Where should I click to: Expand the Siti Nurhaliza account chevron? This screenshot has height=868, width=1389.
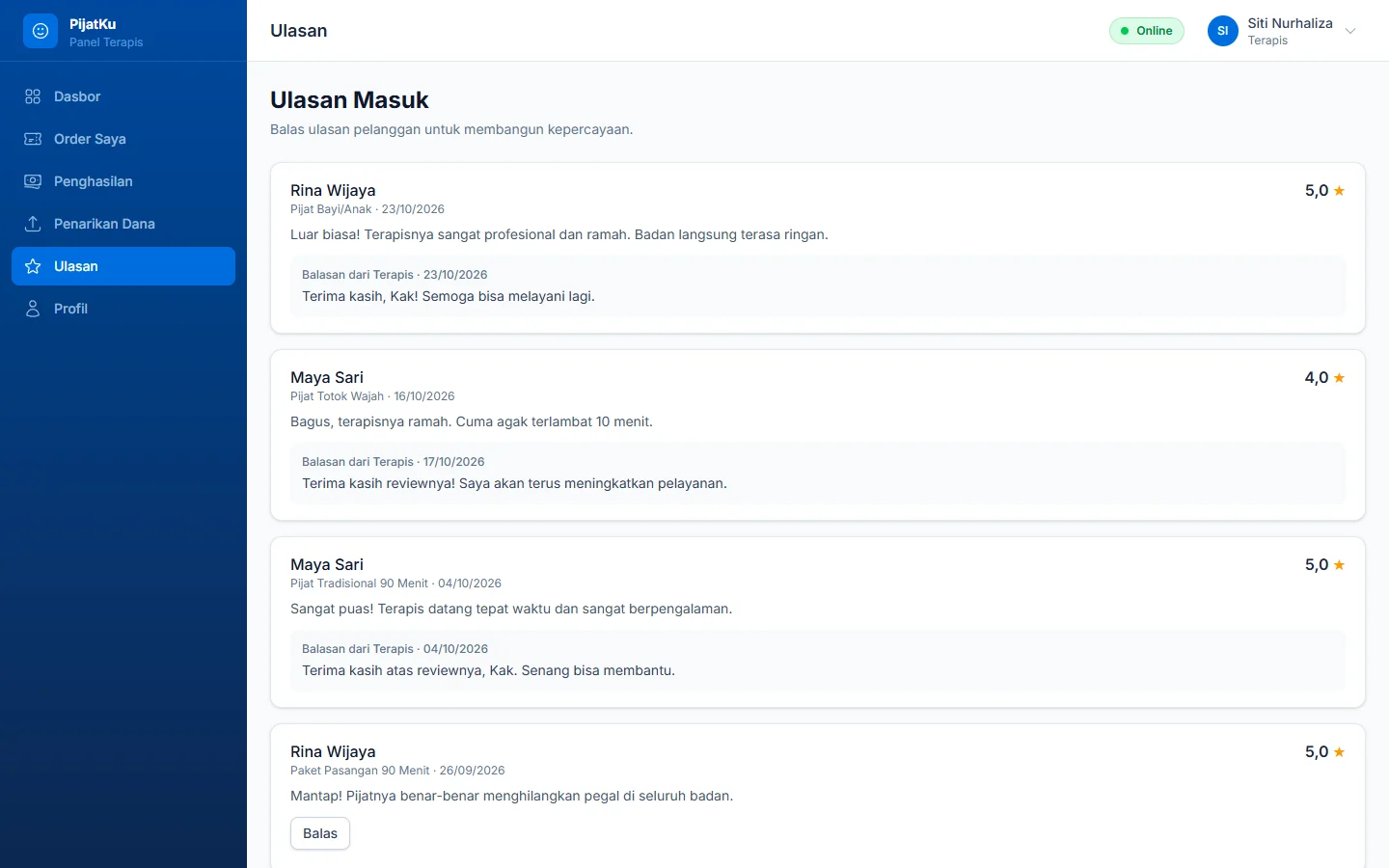tap(1350, 31)
